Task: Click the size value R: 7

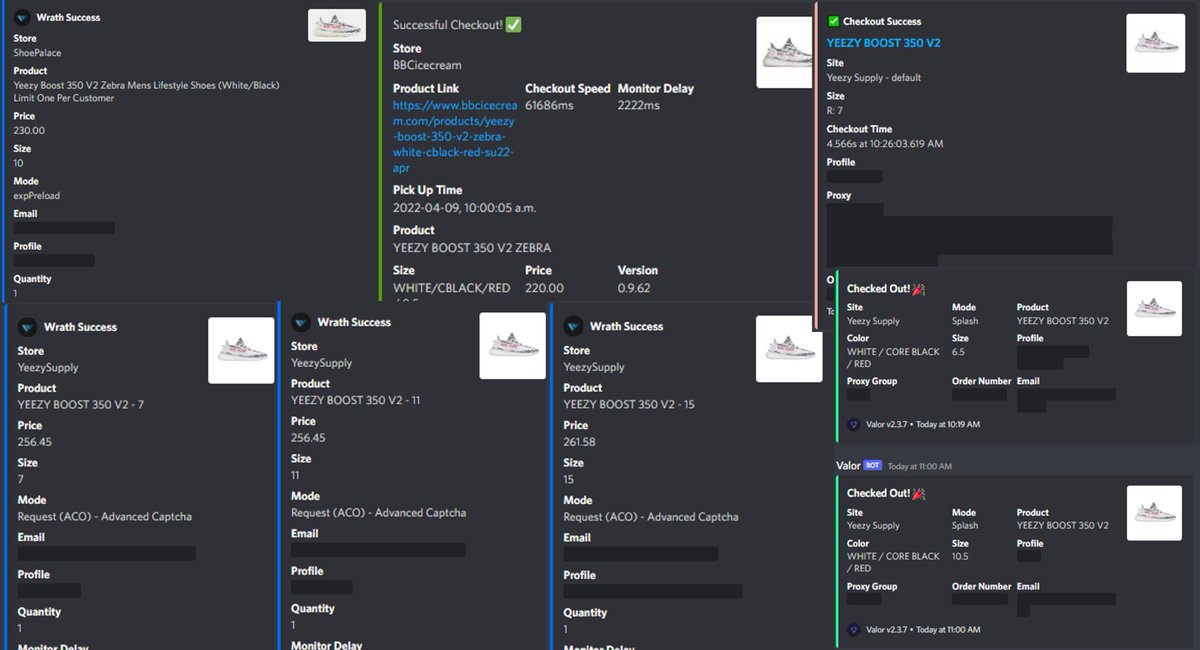Action: point(835,111)
